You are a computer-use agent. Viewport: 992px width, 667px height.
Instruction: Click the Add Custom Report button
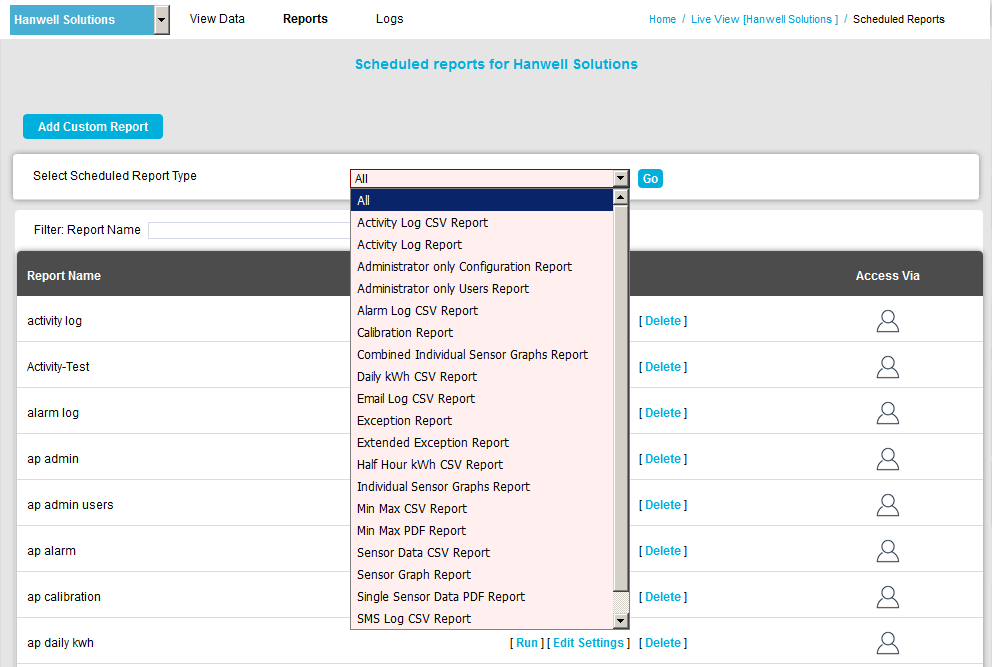[93, 127]
